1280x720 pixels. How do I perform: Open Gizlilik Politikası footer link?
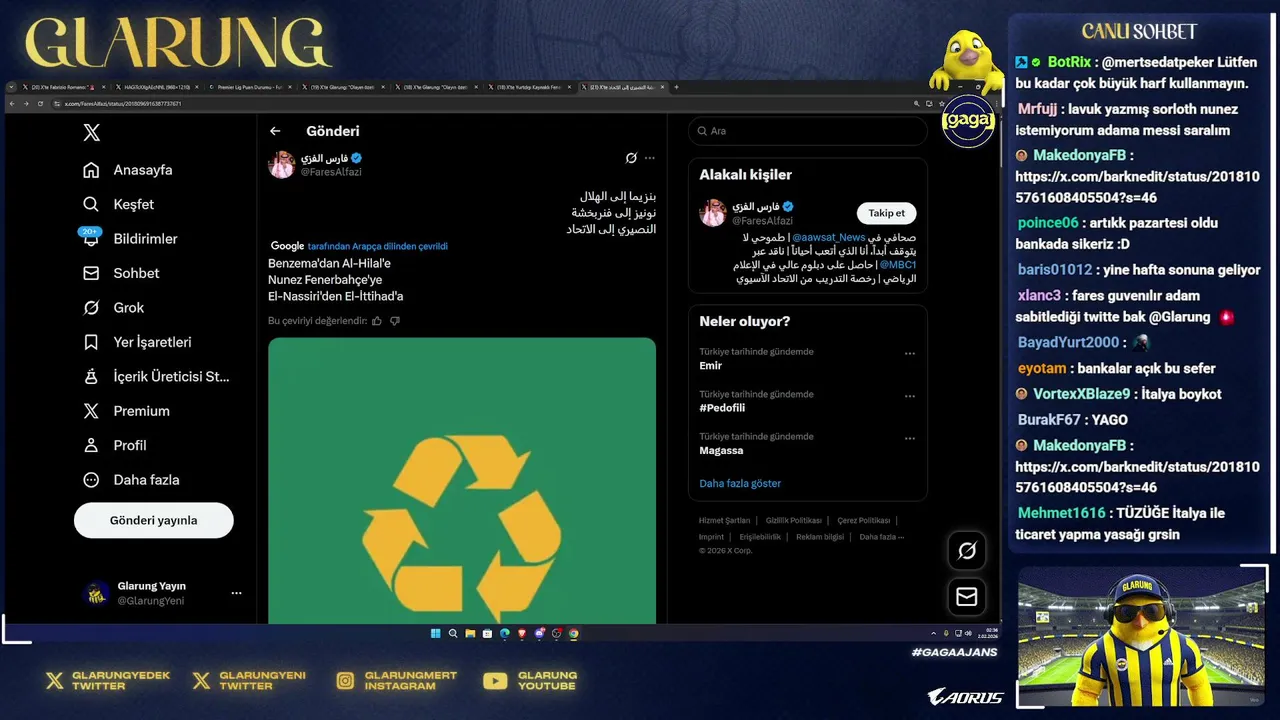[793, 521]
